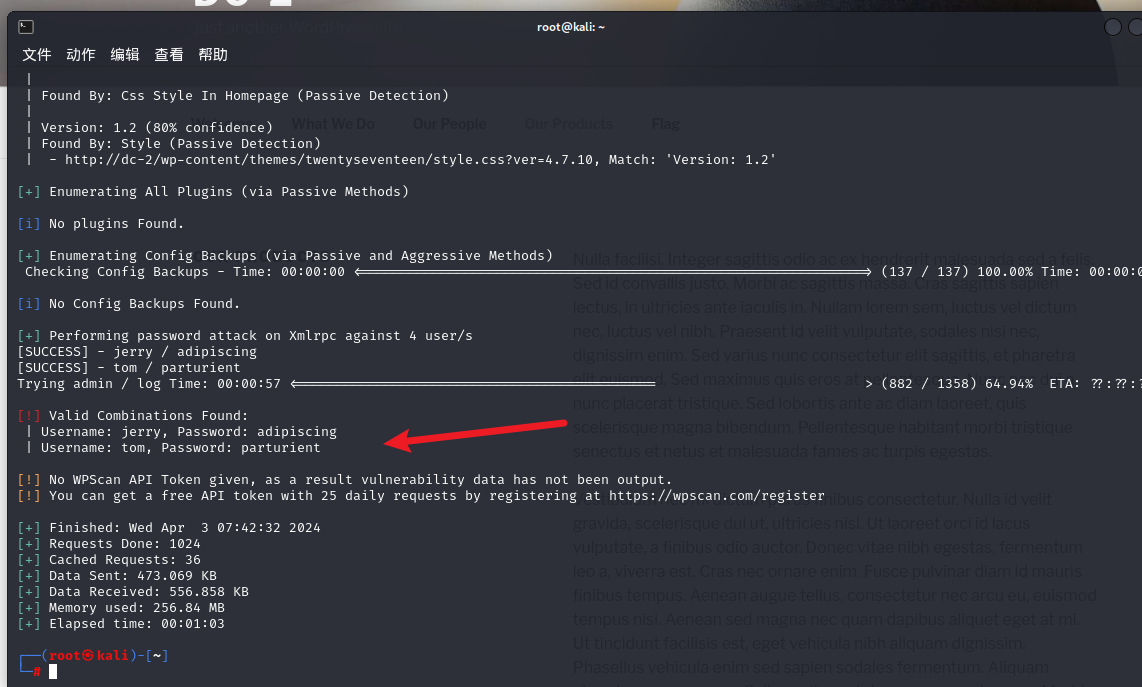Click the root@kali window title

(x=571, y=27)
